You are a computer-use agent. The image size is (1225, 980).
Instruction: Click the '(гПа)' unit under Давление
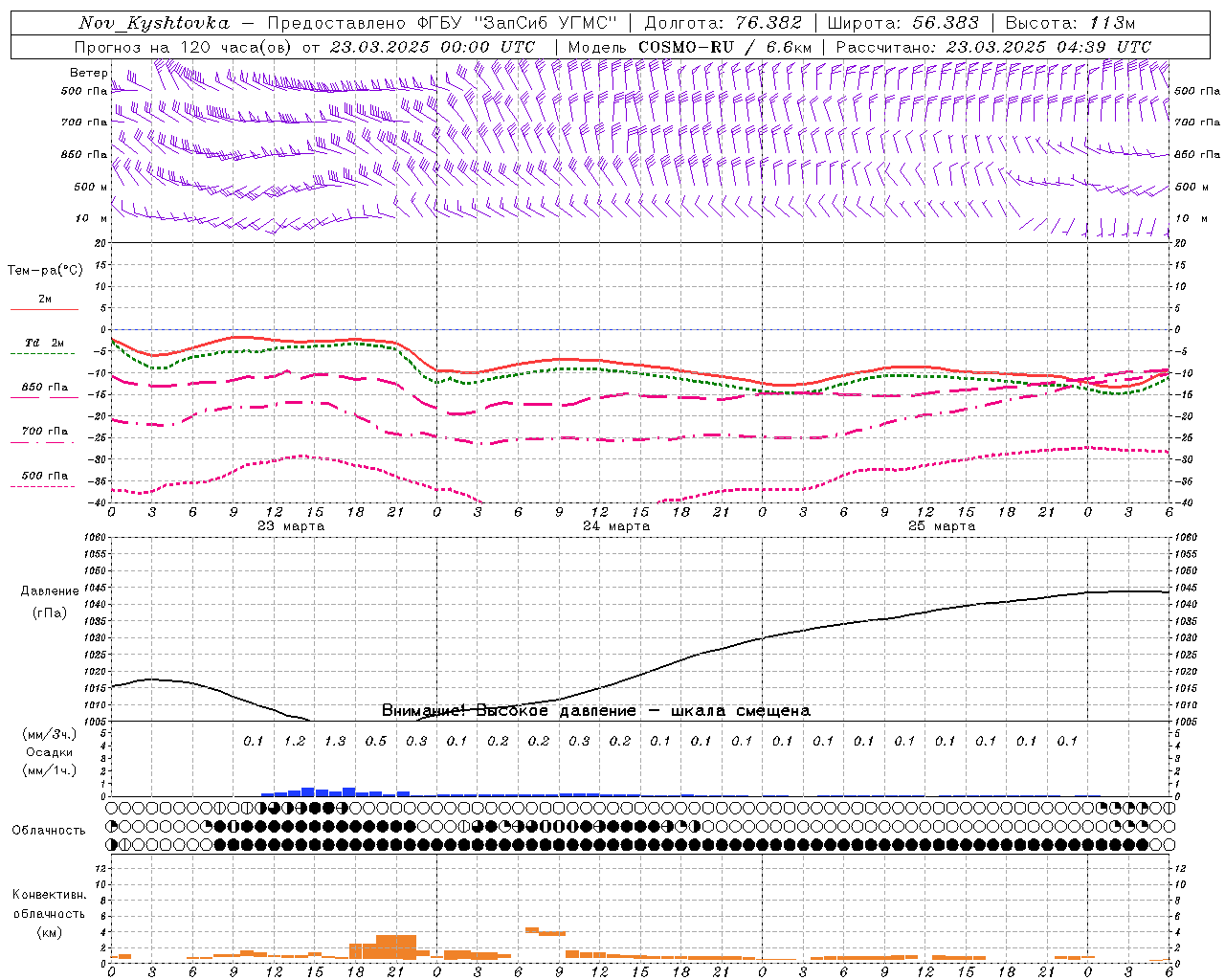tap(50, 612)
